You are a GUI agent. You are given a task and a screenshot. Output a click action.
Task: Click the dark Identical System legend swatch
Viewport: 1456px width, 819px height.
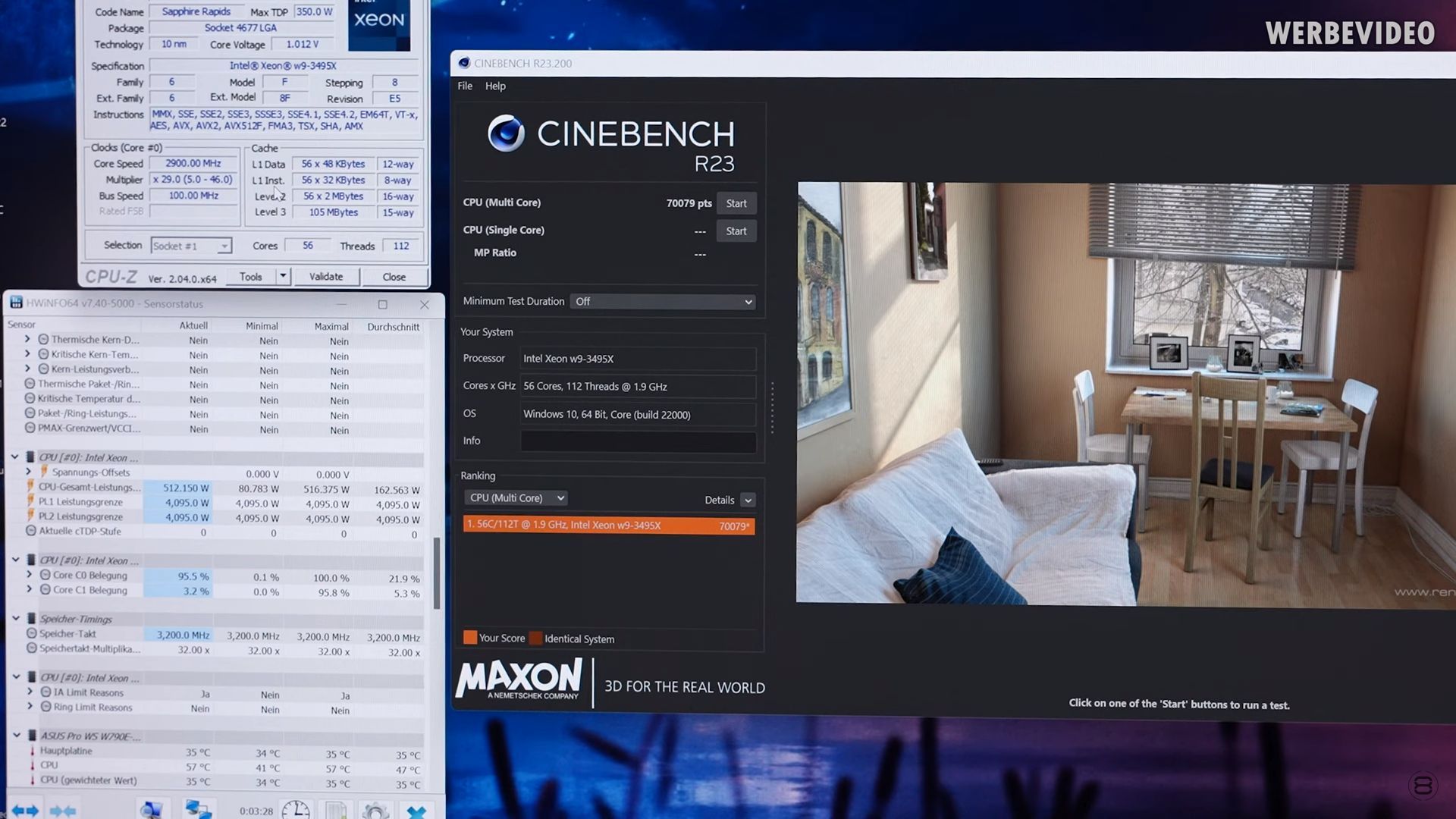coord(535,639)
